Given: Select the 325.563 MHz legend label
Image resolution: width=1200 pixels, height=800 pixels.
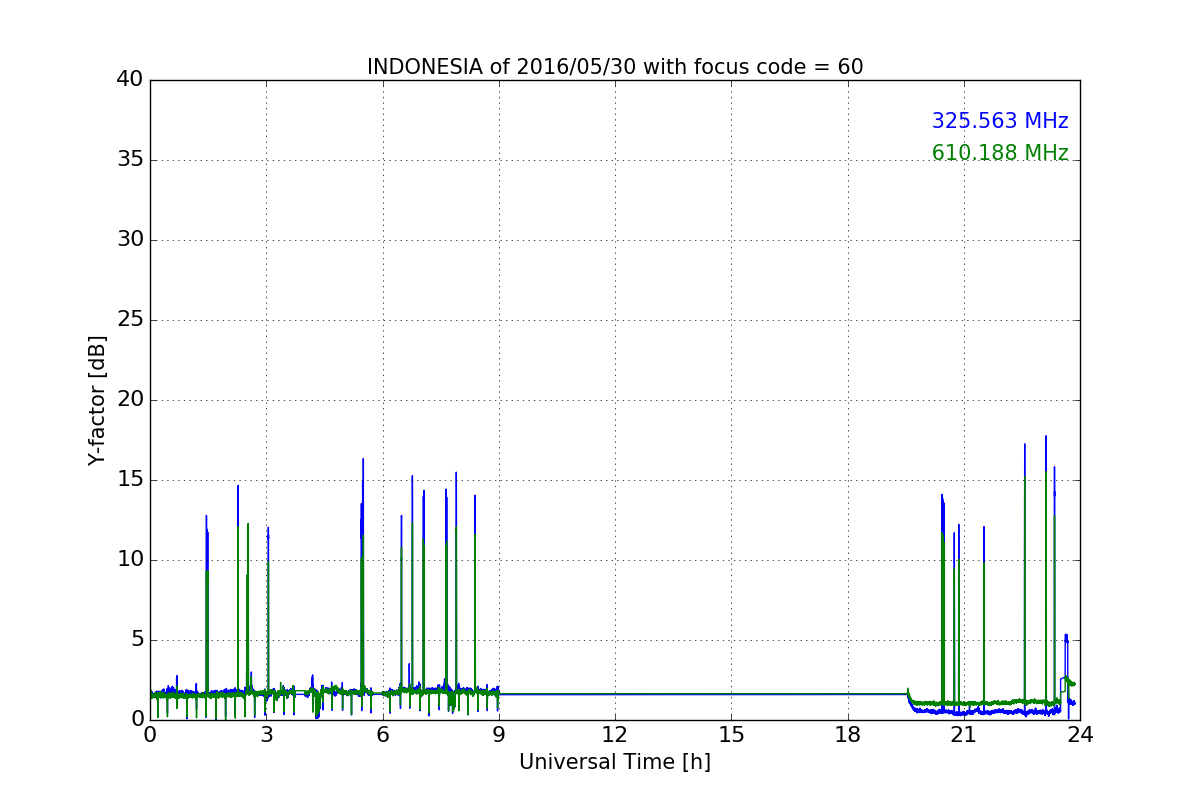Looking at the screenshot, I should click(1000, 121).
